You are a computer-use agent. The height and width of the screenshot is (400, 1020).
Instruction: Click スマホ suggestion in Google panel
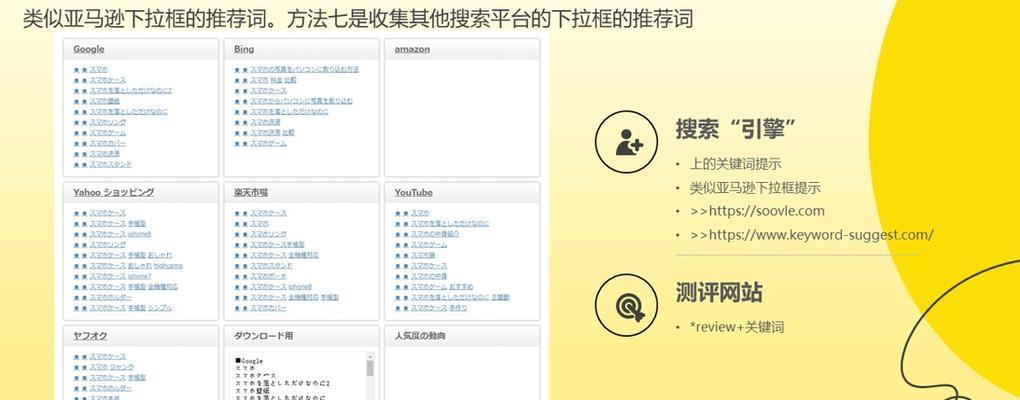pos(98,69)
